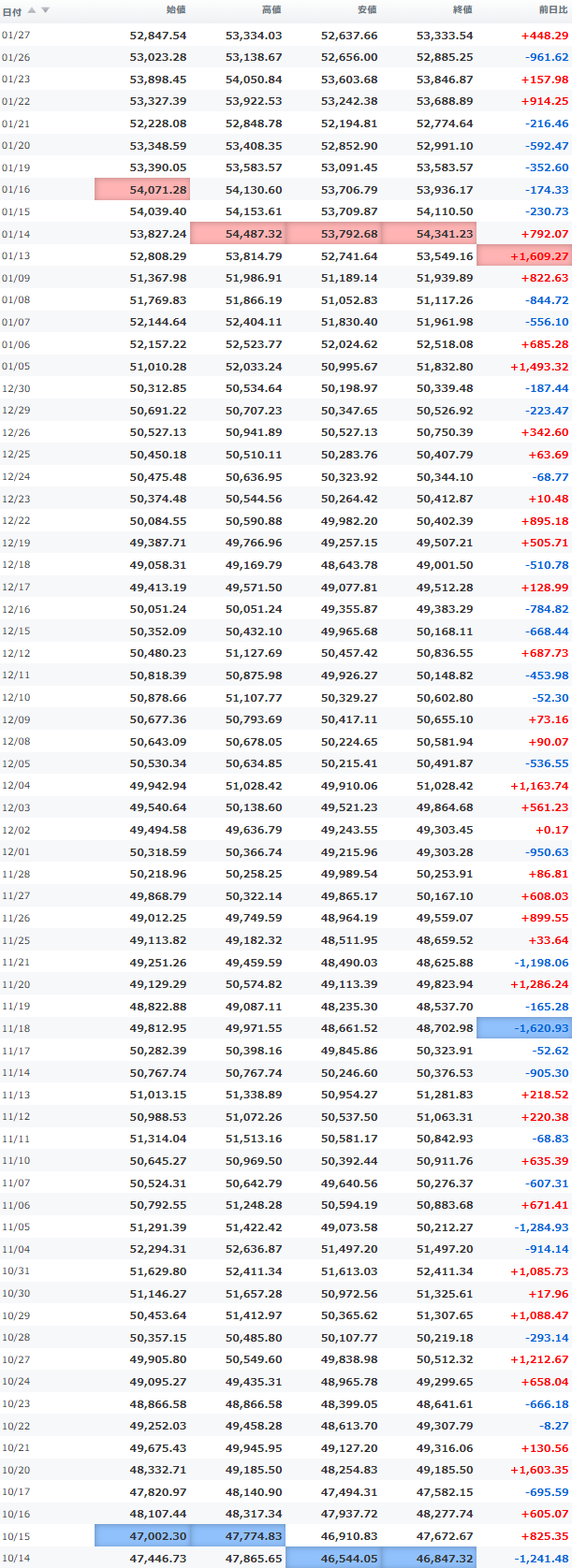Click the 安値 column header
The height and width of the screenshot is (1568, 572).
click(367, 10)
